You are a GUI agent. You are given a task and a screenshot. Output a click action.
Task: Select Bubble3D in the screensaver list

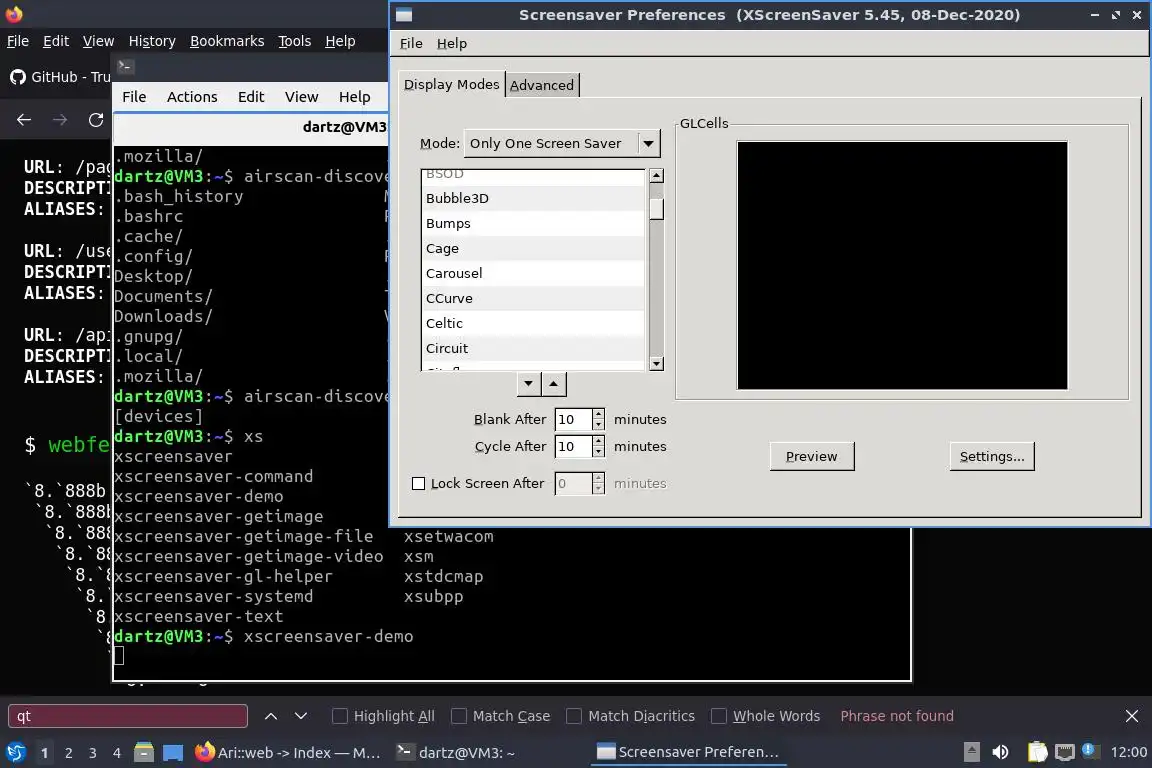(x=533, y=198)
